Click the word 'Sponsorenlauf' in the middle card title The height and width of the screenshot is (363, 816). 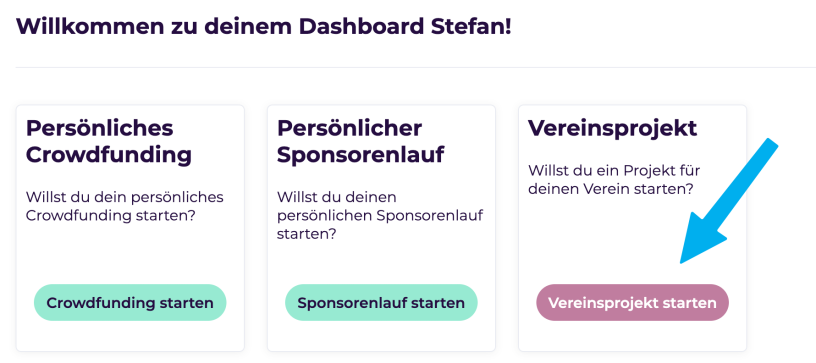pyautogui.click(x=361, y=155)
